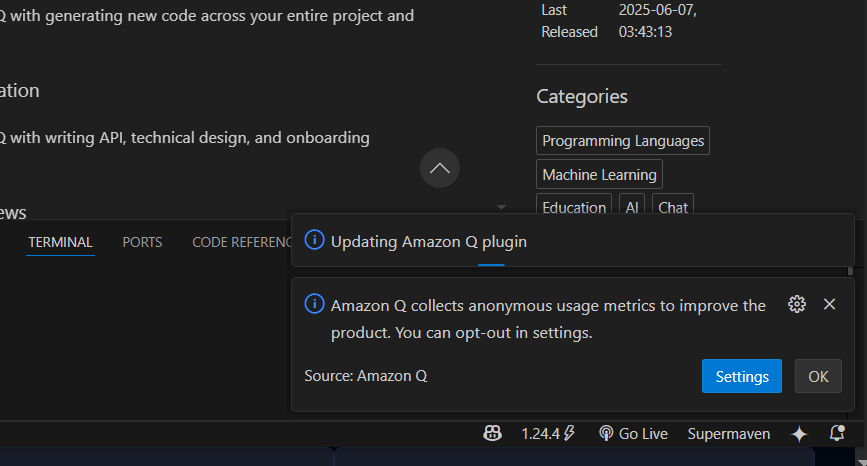Open the CODE REFERENCE panel tab
This screenshot has width=867, height=466.
pos(240,242)
